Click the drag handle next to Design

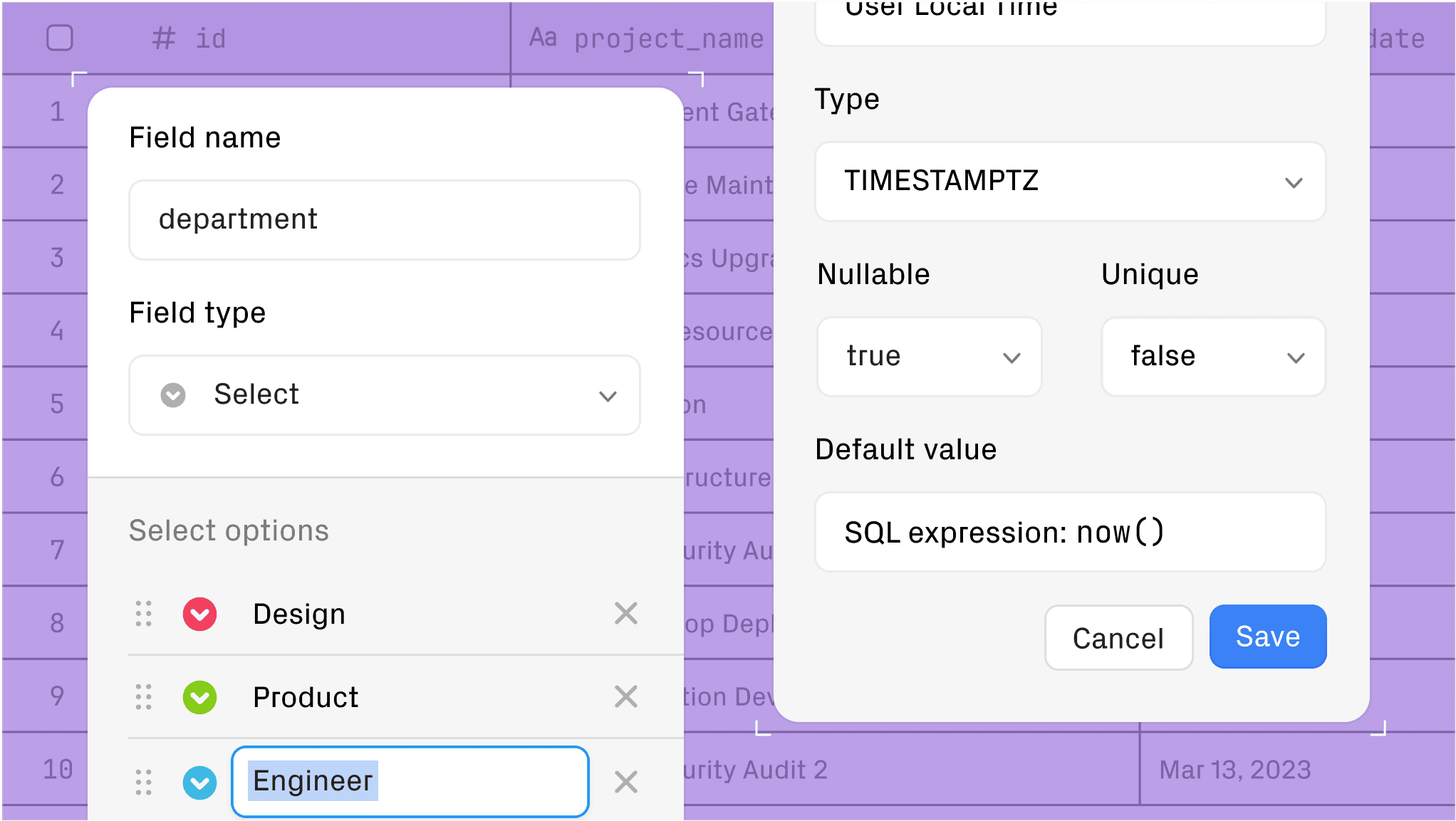143,614
